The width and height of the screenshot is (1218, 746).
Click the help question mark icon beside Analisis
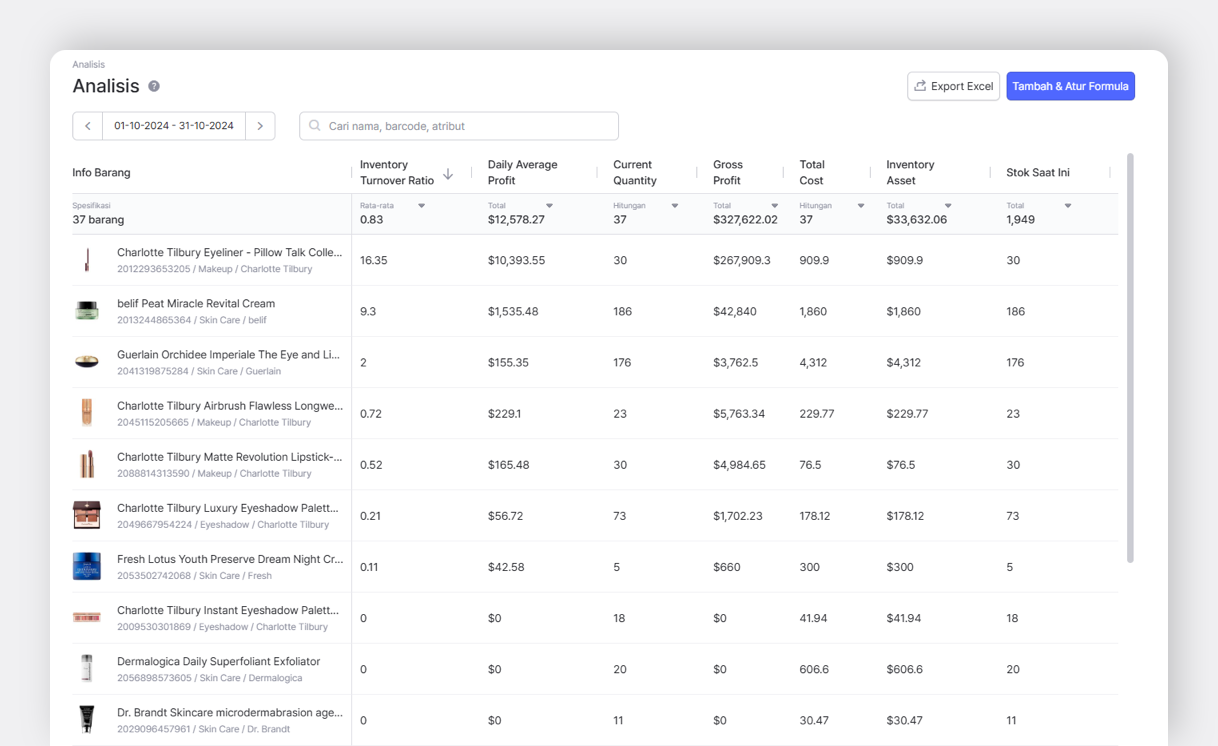(x=154, y=86)
